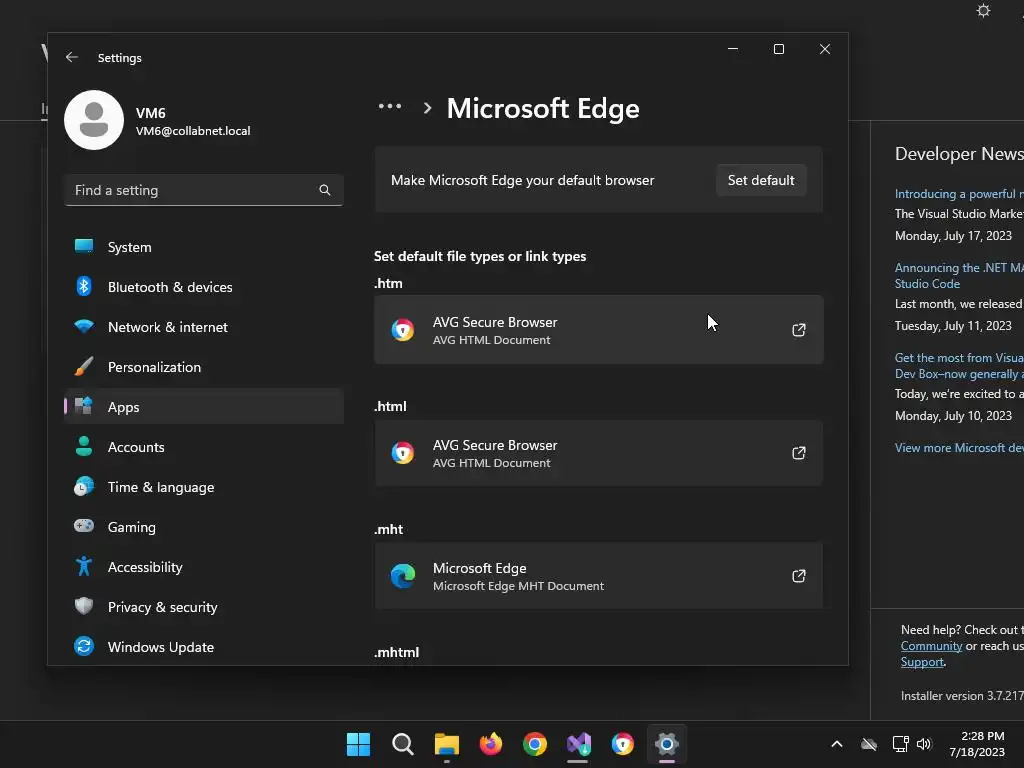1024x768 pixels.
Task: Click the Windows Start button
Action: [x=358, y=744]
